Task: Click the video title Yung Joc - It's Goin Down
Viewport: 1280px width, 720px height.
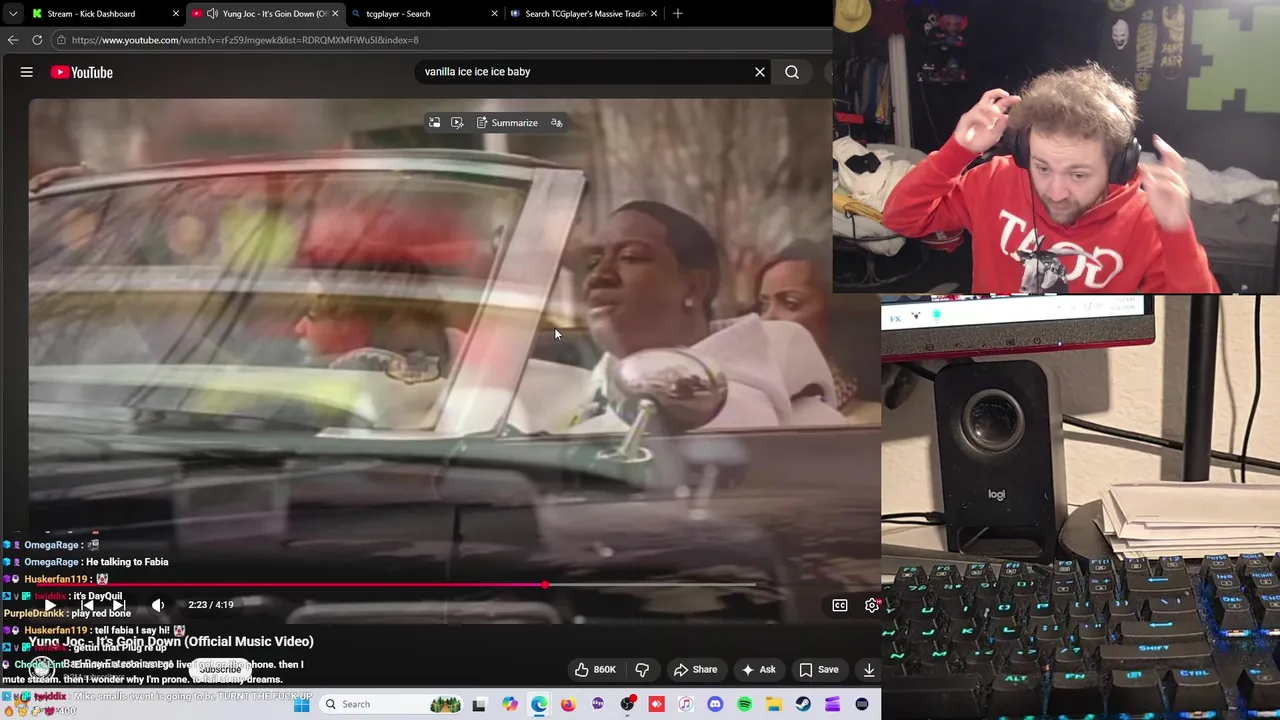Action: [x=171, y=641]
